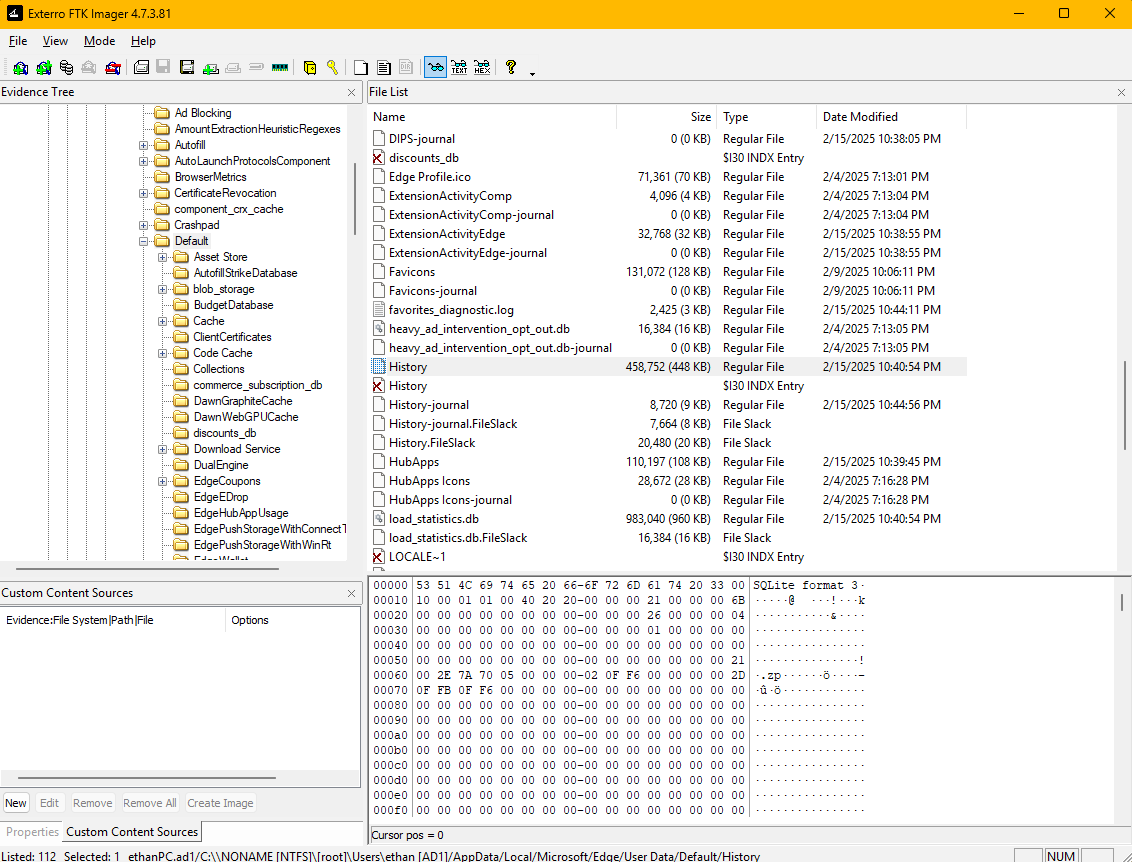Switch the viewer to TEXT mode
The height and width of the screenshot is (862, 1132).
tap(459, 68)
